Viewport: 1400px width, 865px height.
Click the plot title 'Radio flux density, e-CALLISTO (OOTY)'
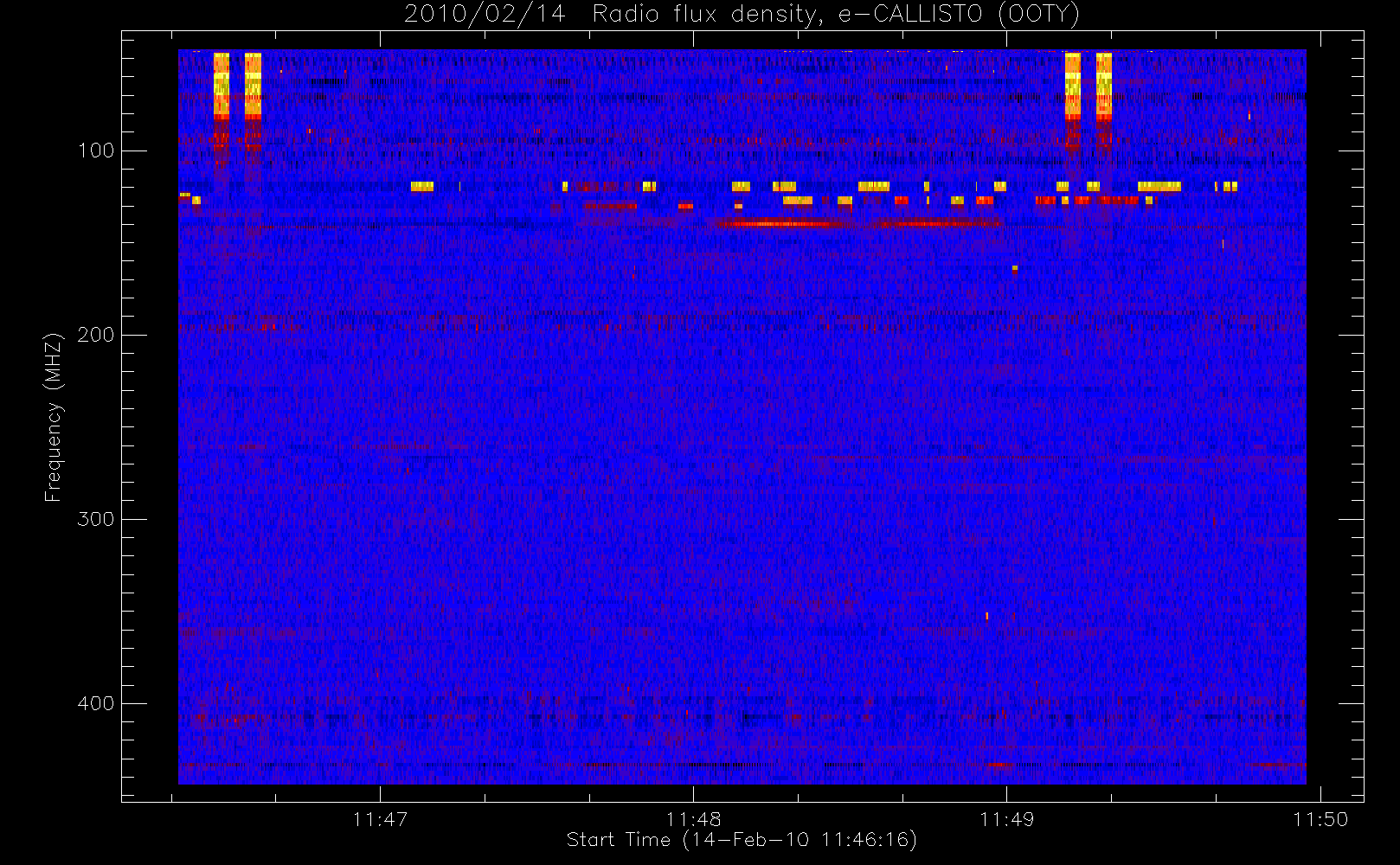(836, 15)
